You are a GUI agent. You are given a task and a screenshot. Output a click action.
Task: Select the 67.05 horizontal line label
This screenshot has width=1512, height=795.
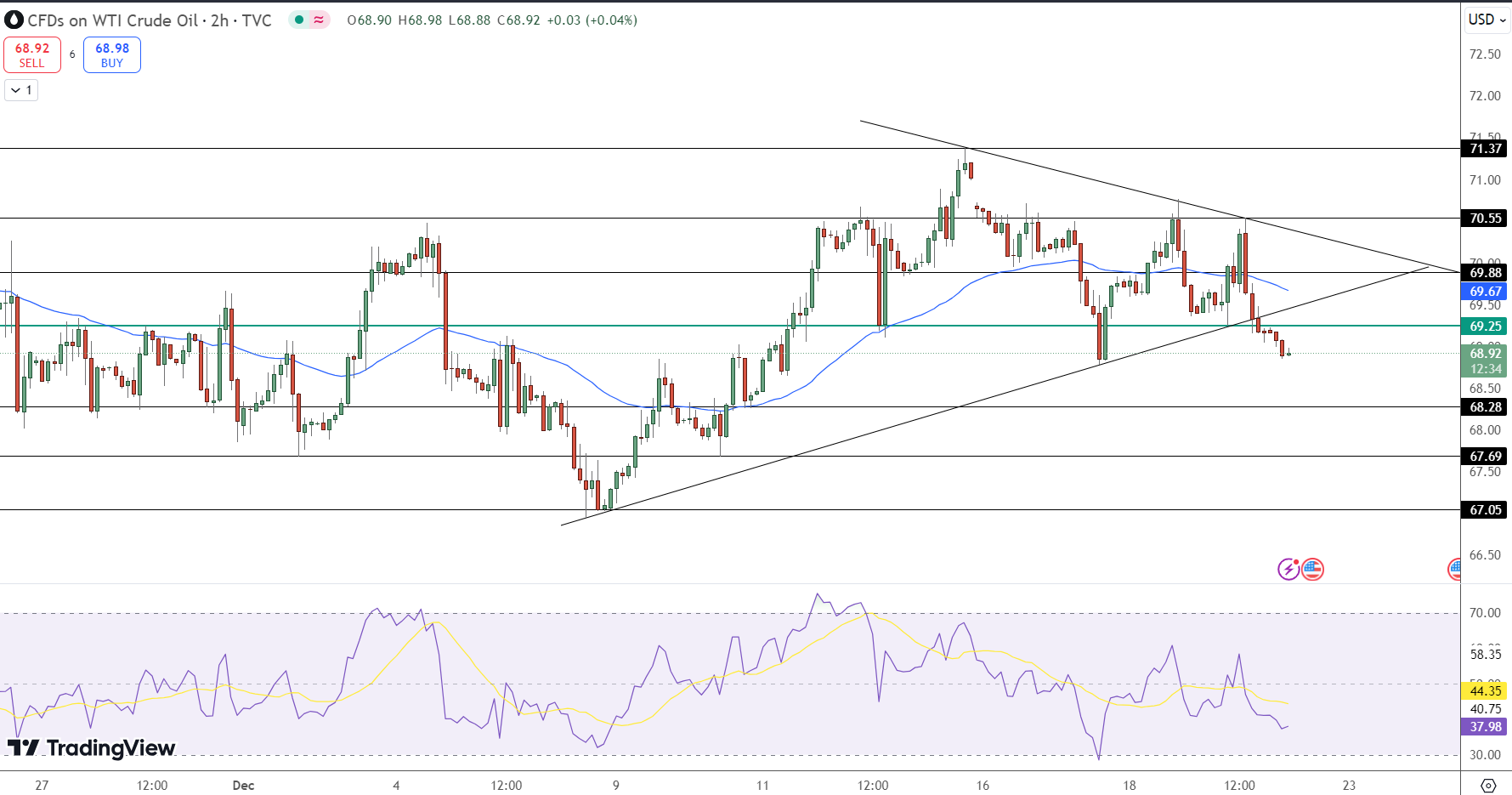coord(1486,510)
